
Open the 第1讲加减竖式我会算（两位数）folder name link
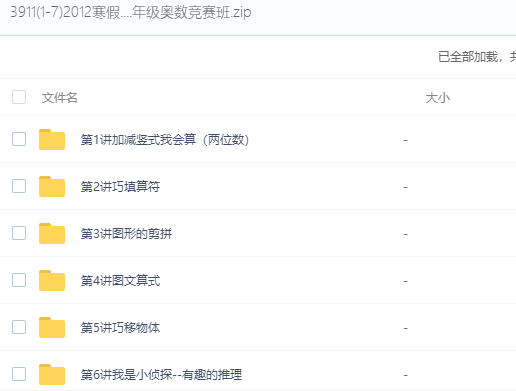(165, 140)
